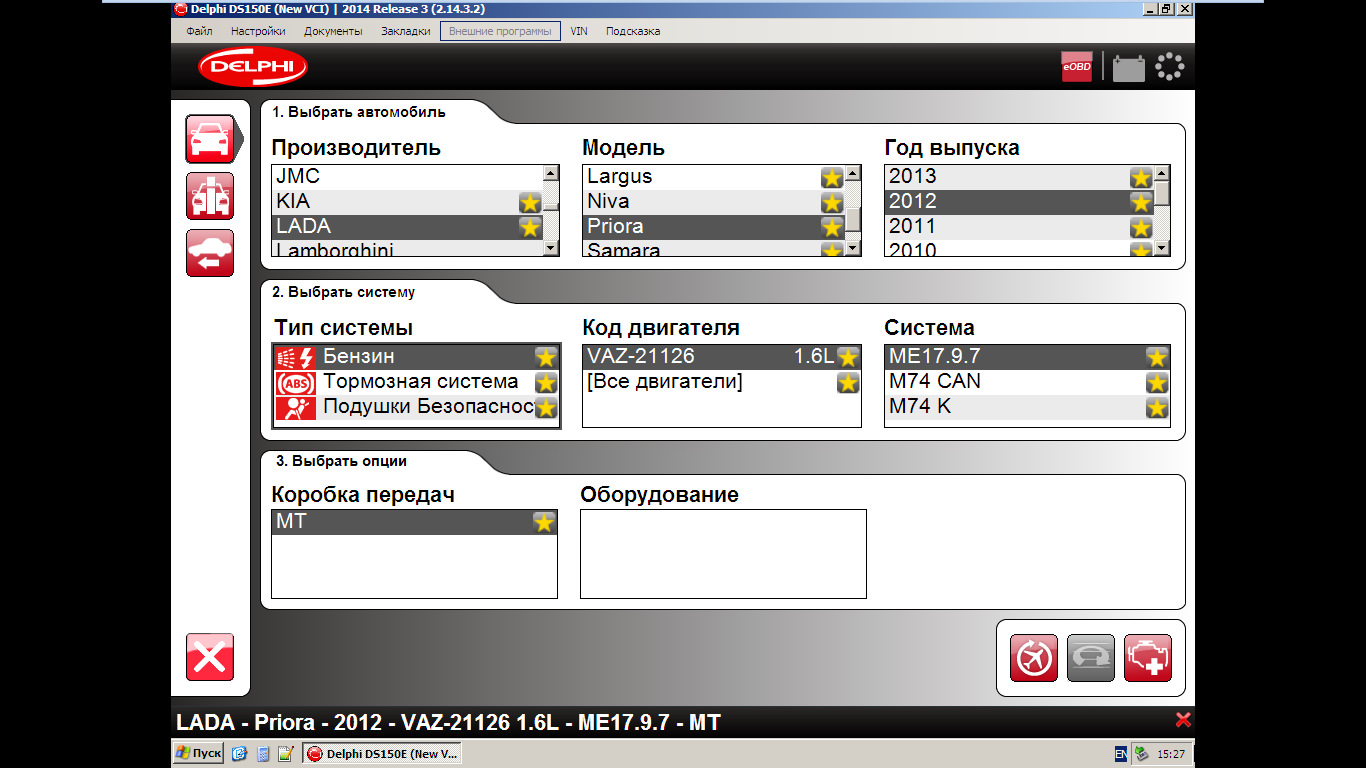Select KIA in manufacturer list
The height and width of the screenshot is (768, 1366).
click(407, 202)
